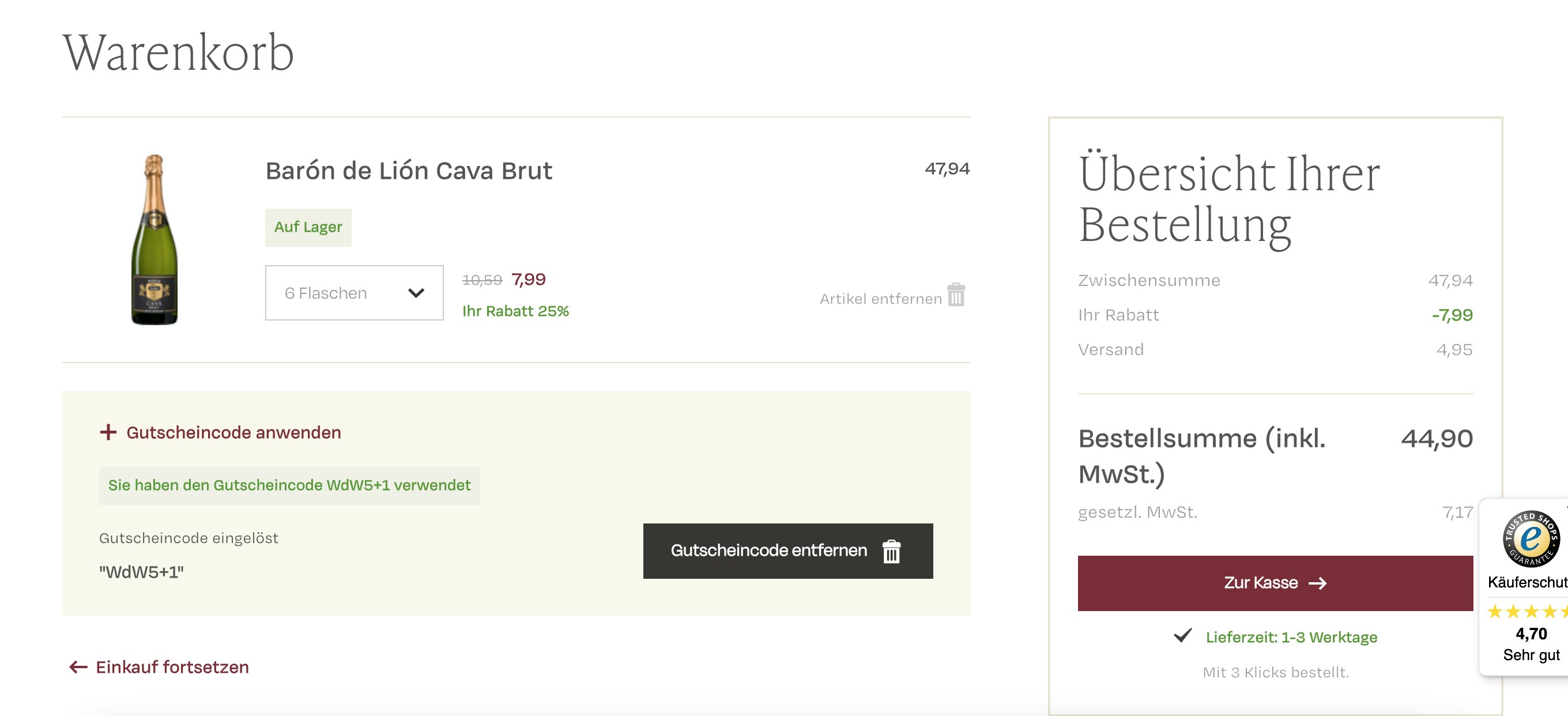The width and height of the screenshot is (1568, 716).
Task: Click the plus icon beside Gutscheincode anwenden
Action: [108, 432]
